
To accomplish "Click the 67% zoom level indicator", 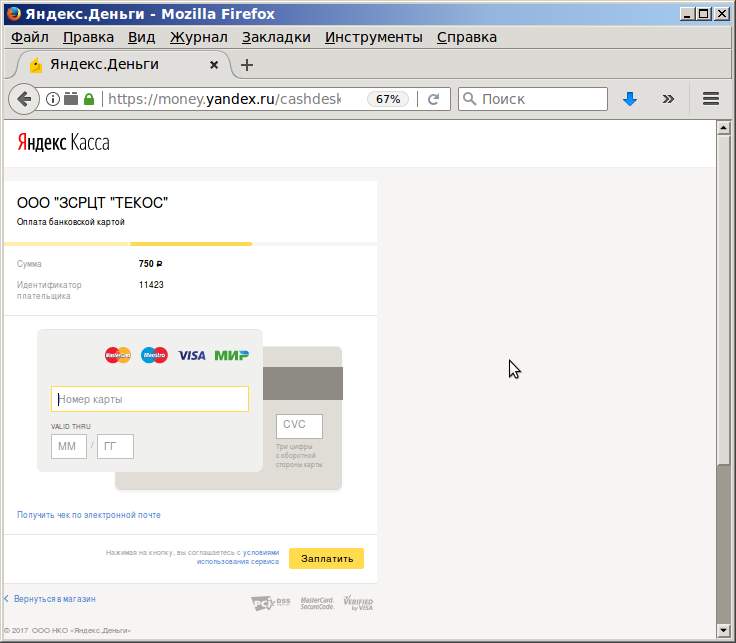I will coord(388,99).
